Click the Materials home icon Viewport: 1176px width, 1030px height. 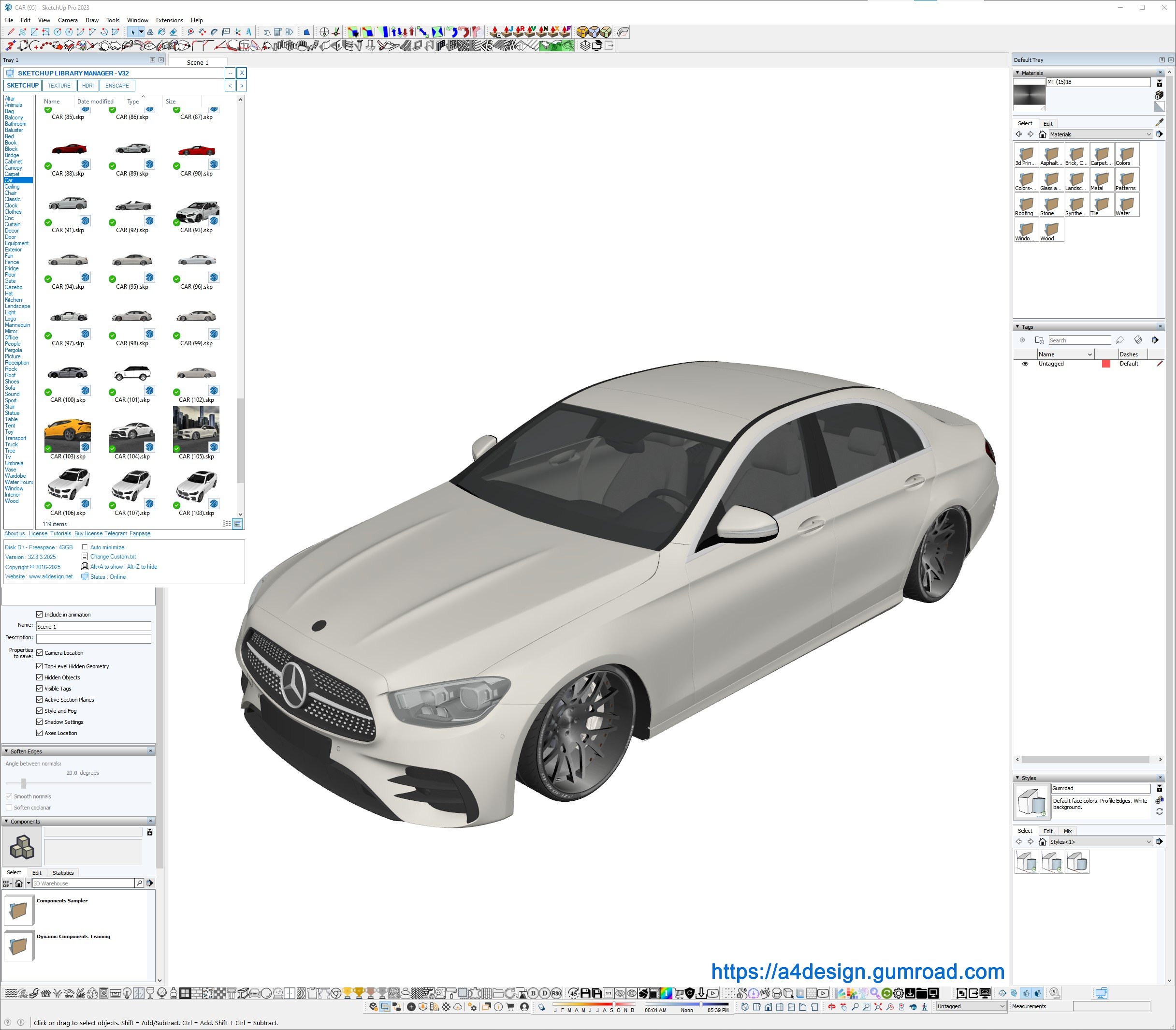(1042, 134)
